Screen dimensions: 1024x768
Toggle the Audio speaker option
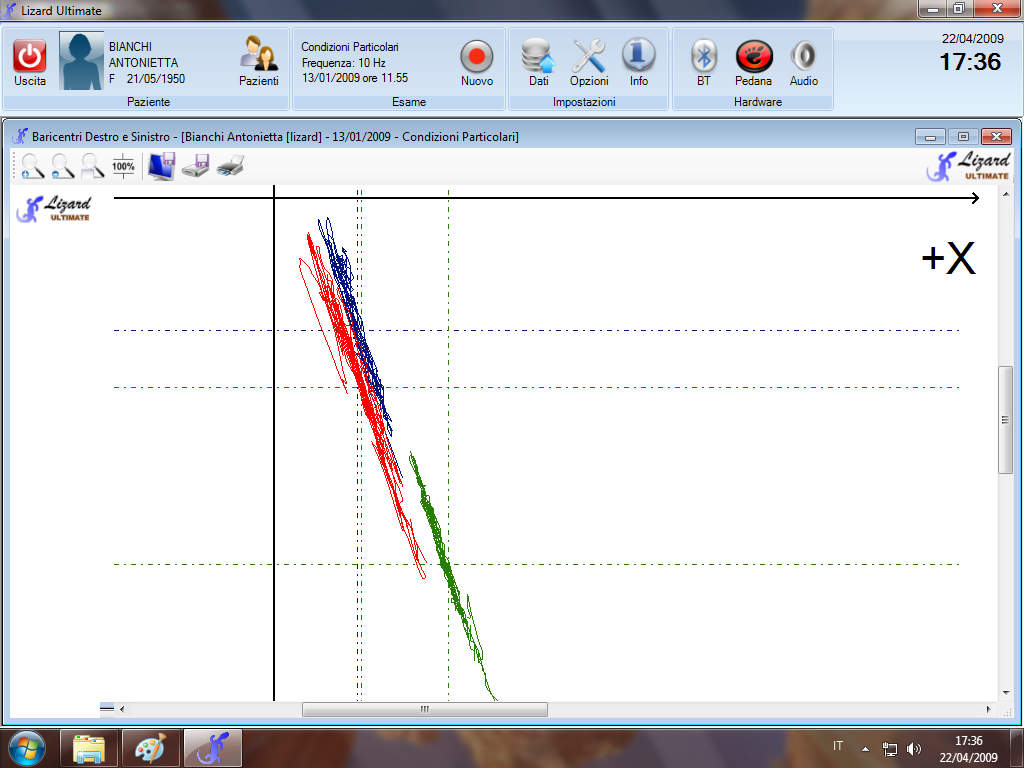pos(803,61)
